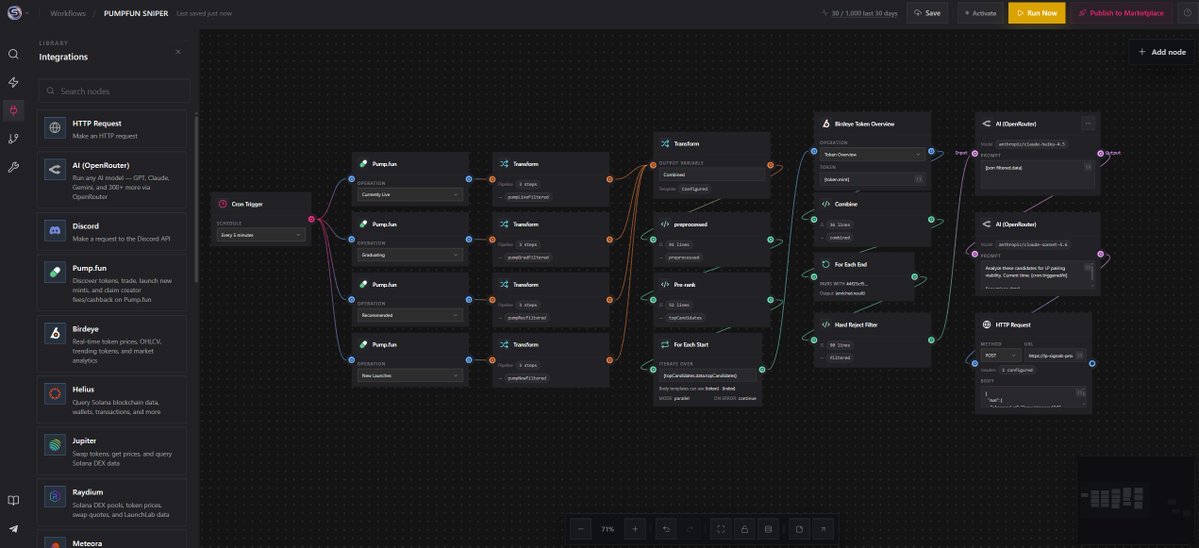
Task: Export workflow with document icon
Action: point(799,529)
